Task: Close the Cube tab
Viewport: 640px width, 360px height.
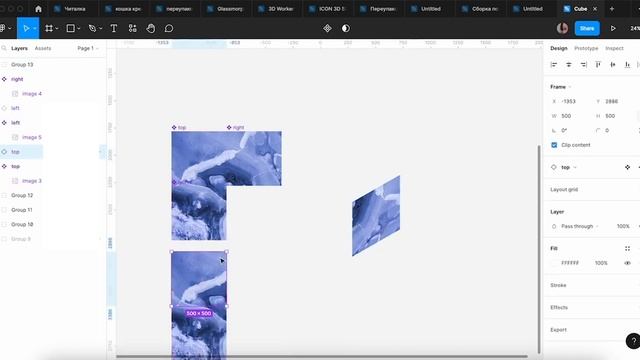Action: (x=595, y=9)
